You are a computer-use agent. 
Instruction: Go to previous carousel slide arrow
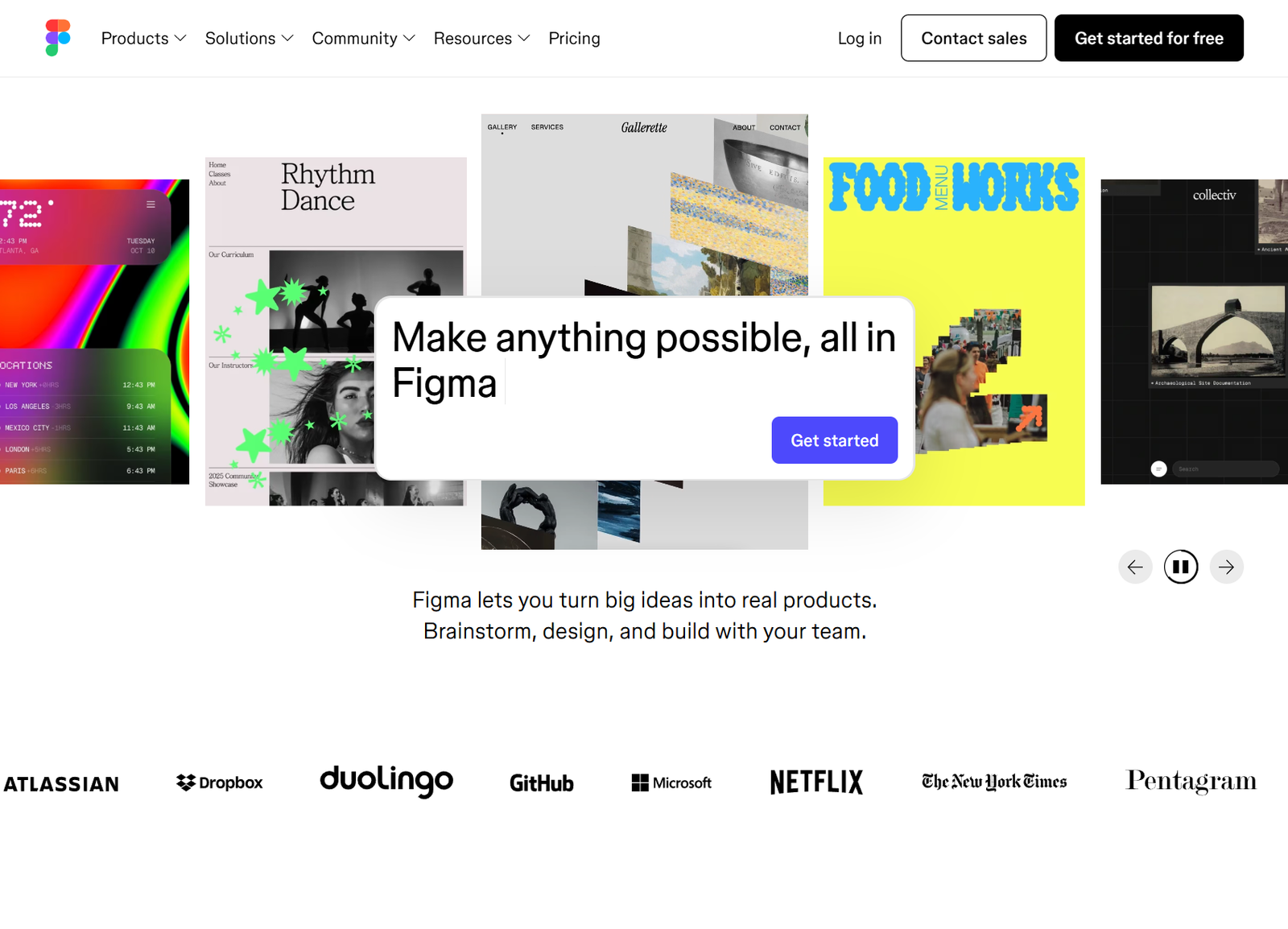coord(1135,568)
